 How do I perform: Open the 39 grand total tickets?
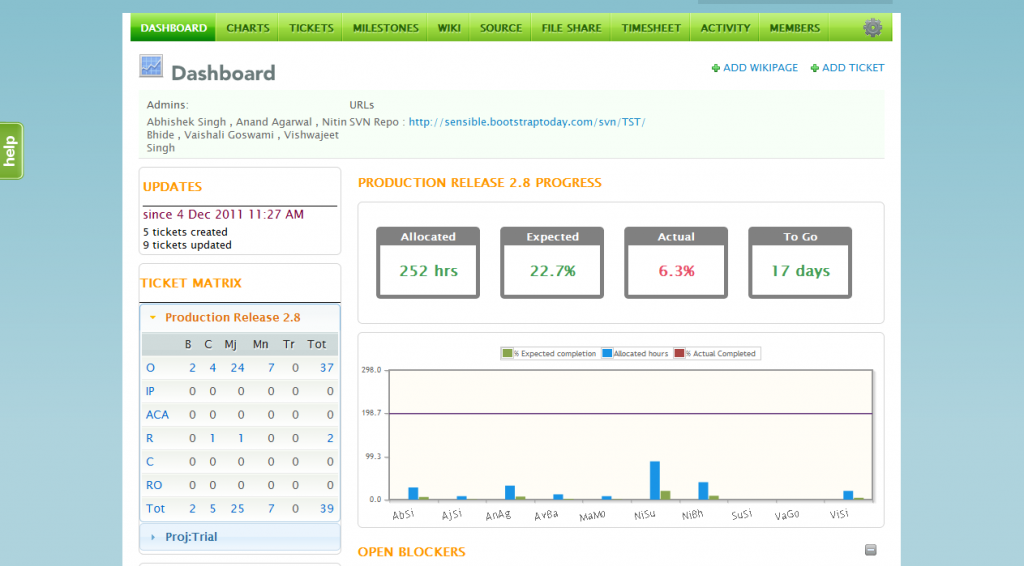tap(327, 509)
